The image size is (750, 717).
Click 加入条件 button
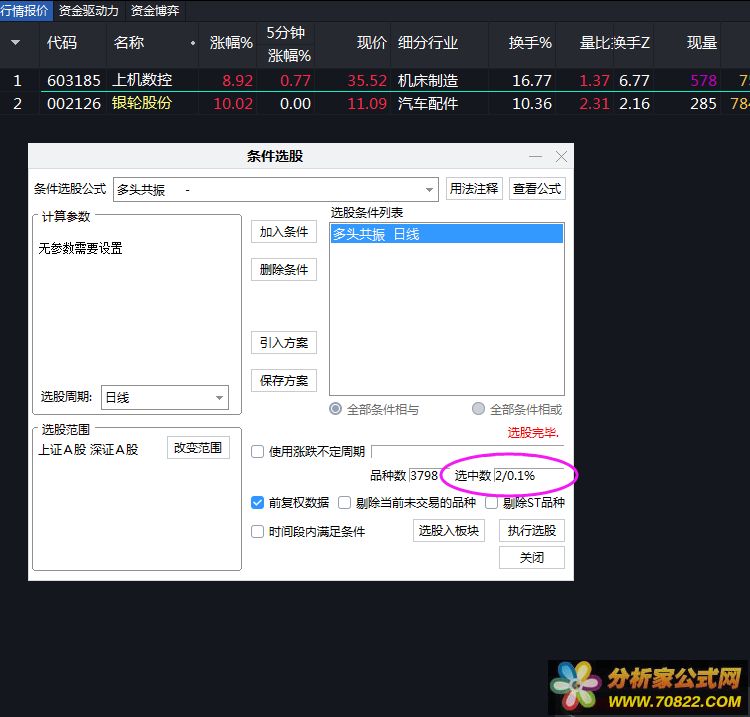click(x=283, y=232)
